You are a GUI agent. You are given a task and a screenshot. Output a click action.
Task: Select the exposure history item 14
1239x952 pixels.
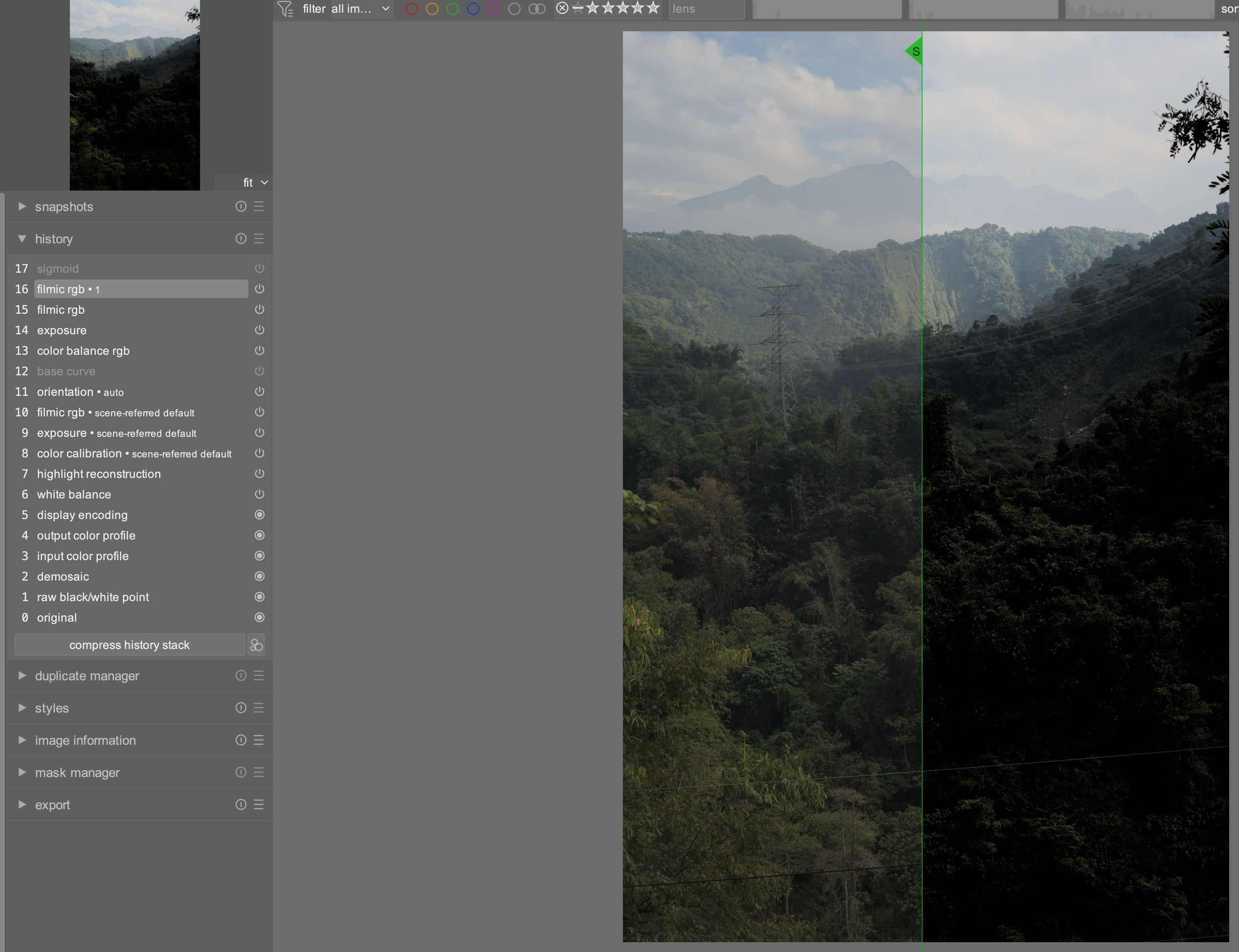click(x=62, y=330)
